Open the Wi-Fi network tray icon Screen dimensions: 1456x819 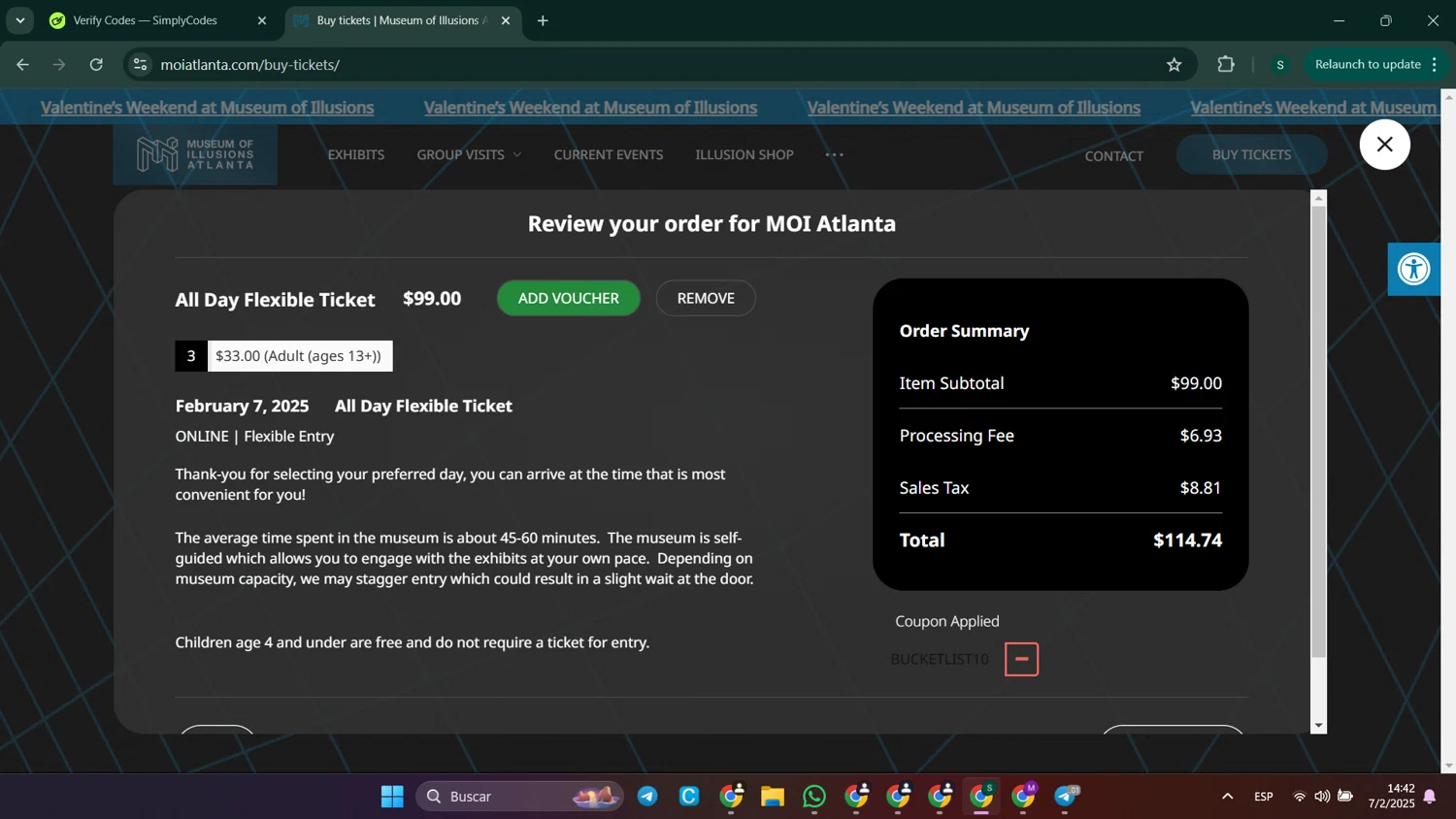(1300, 797)
